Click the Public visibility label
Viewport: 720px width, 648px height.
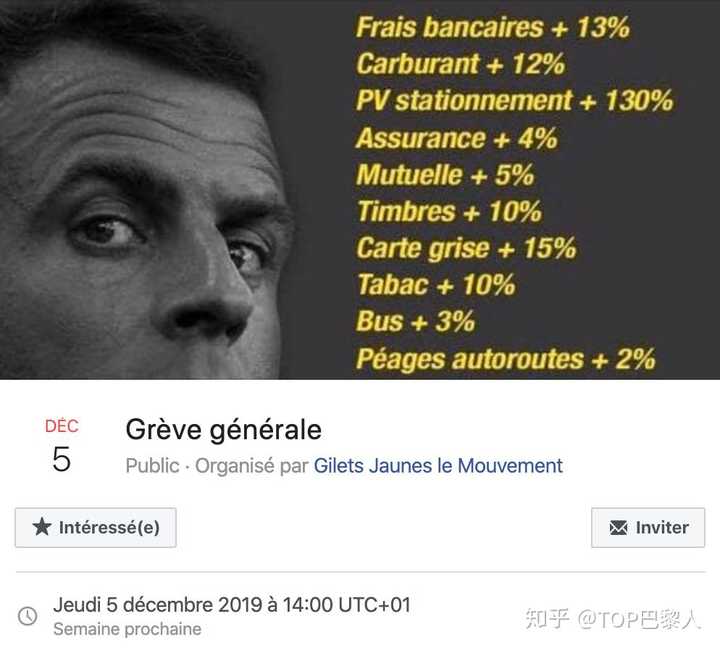click(152, 466)
